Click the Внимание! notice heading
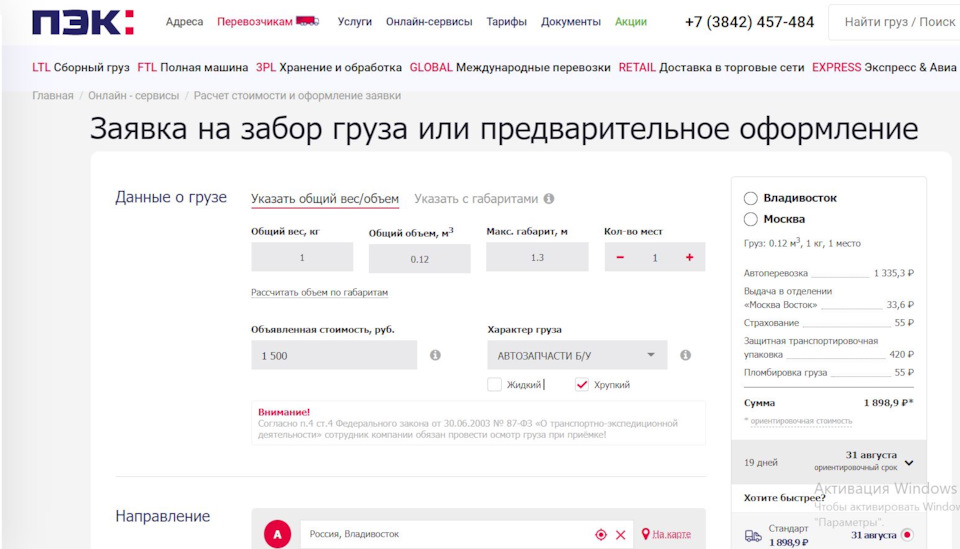 pos(284,412)
